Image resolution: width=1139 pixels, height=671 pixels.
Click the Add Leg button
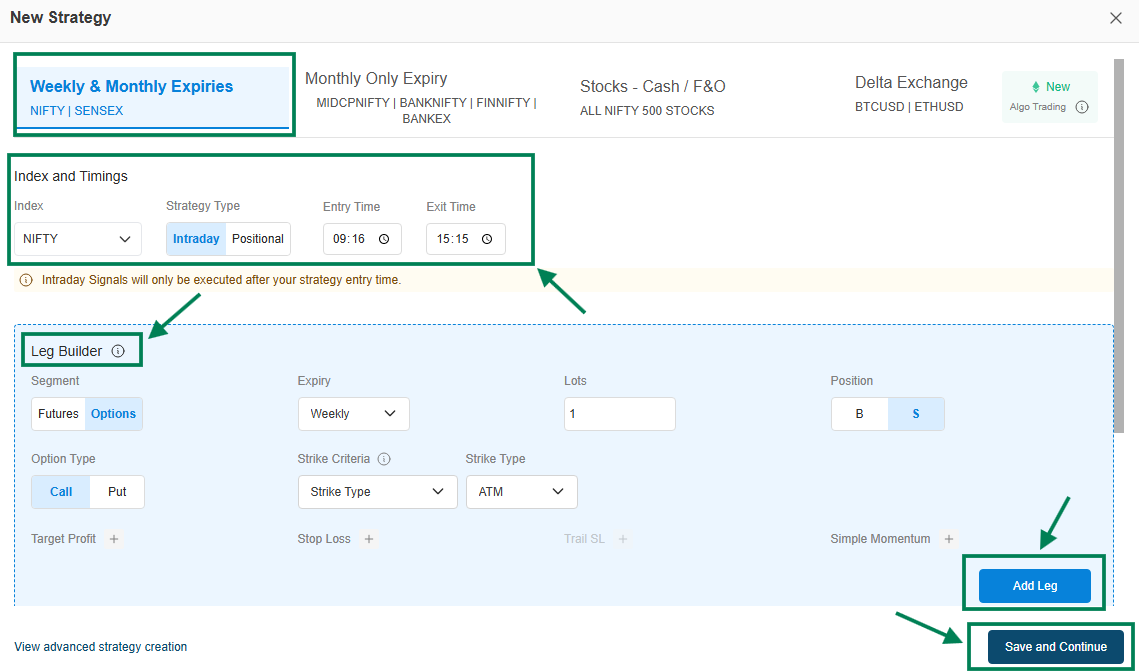(x=1034, y=586)
